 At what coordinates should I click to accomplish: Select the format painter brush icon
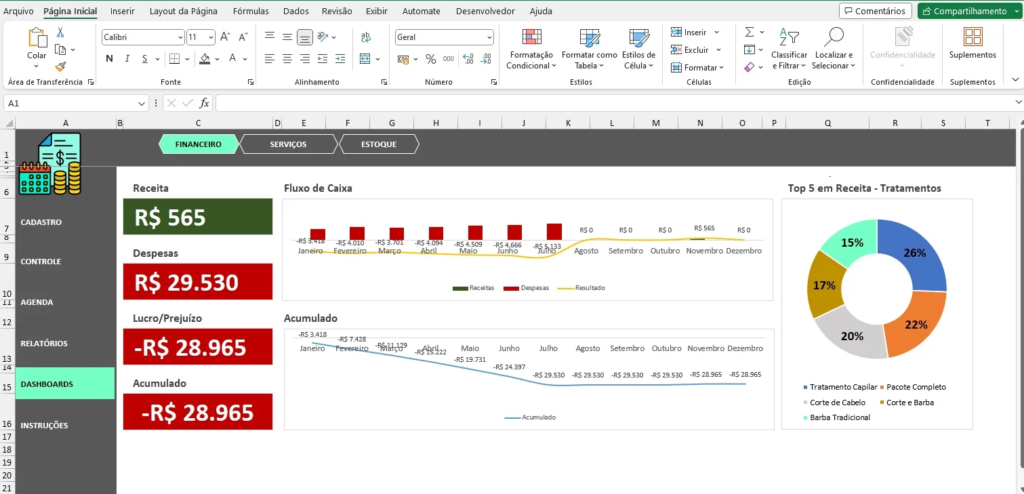click(x=61, y=65)
